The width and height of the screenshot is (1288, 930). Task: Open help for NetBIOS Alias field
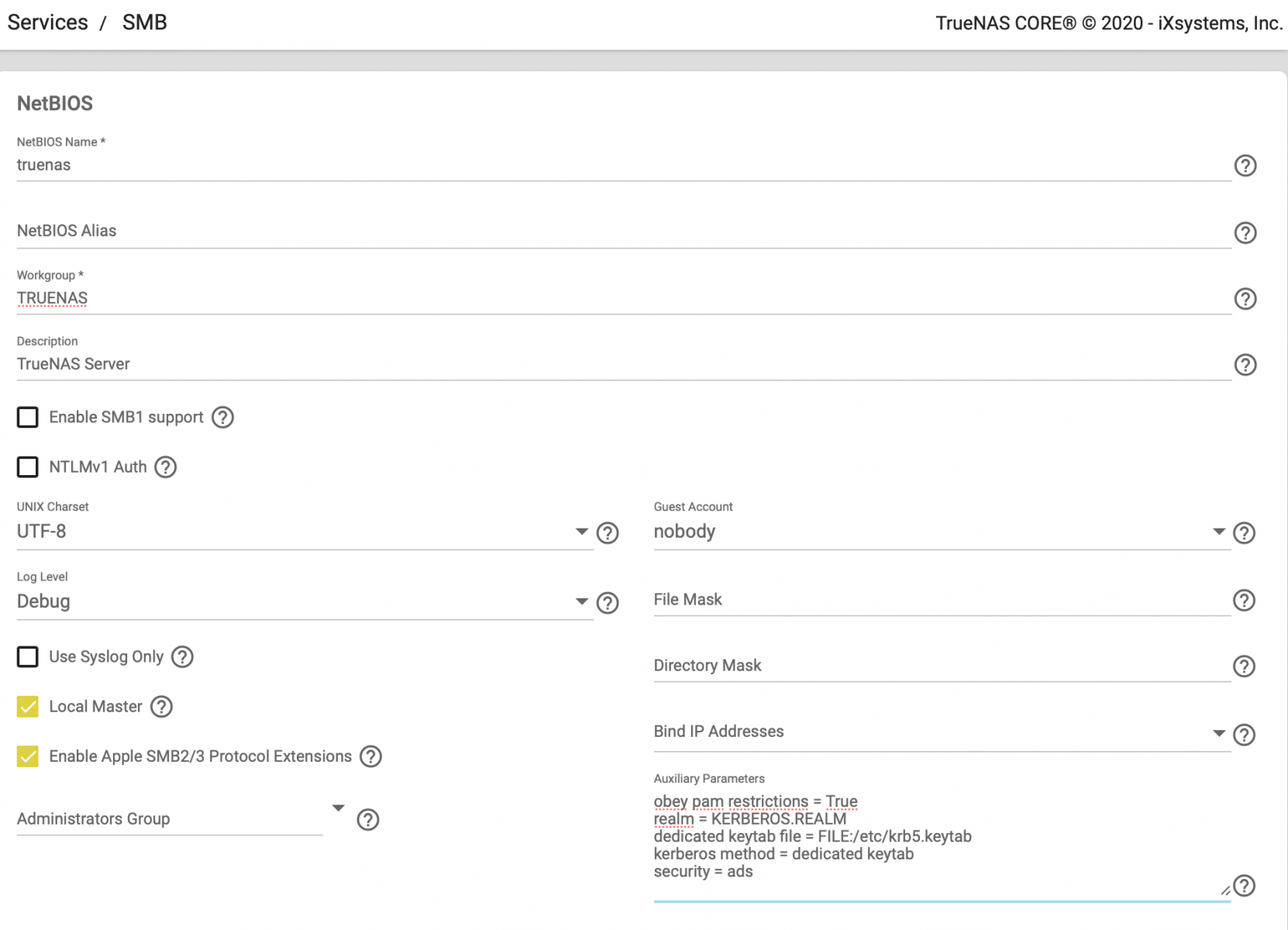pyautogui.click(x=1245, y=232)
